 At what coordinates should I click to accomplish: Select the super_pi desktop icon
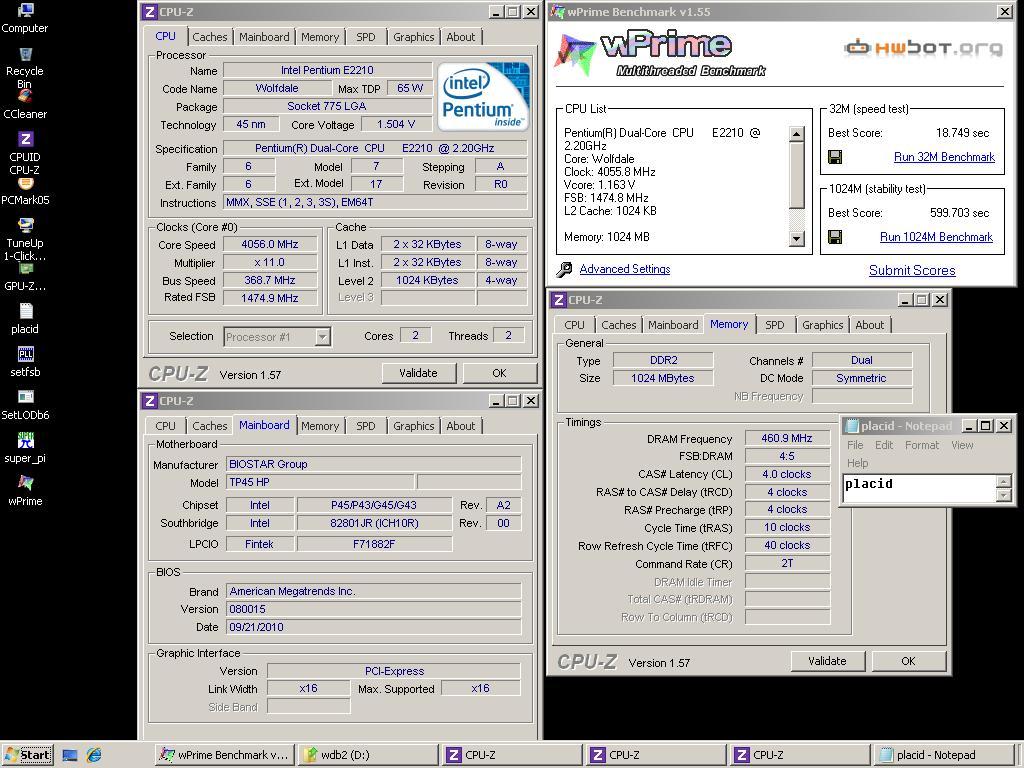(25, 448)
